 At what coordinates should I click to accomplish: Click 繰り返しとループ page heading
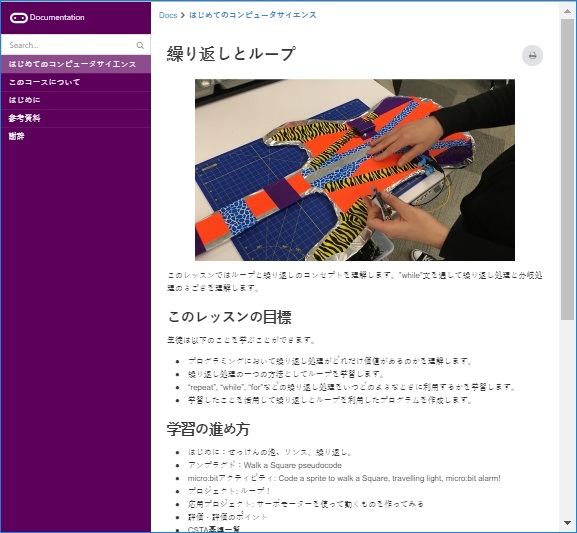[x=231, y=54]
